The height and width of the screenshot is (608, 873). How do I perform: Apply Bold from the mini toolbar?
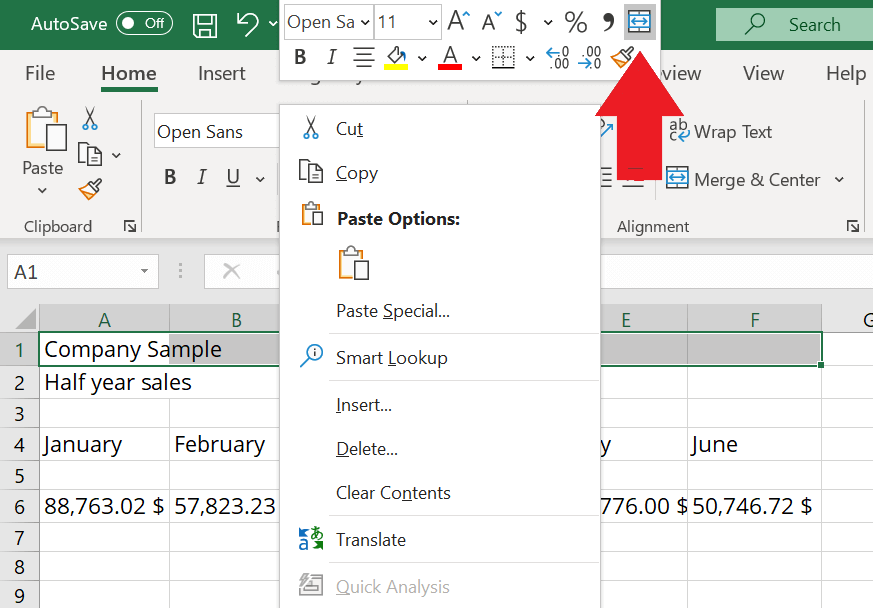pyautogui.click(x=300, y=57)
